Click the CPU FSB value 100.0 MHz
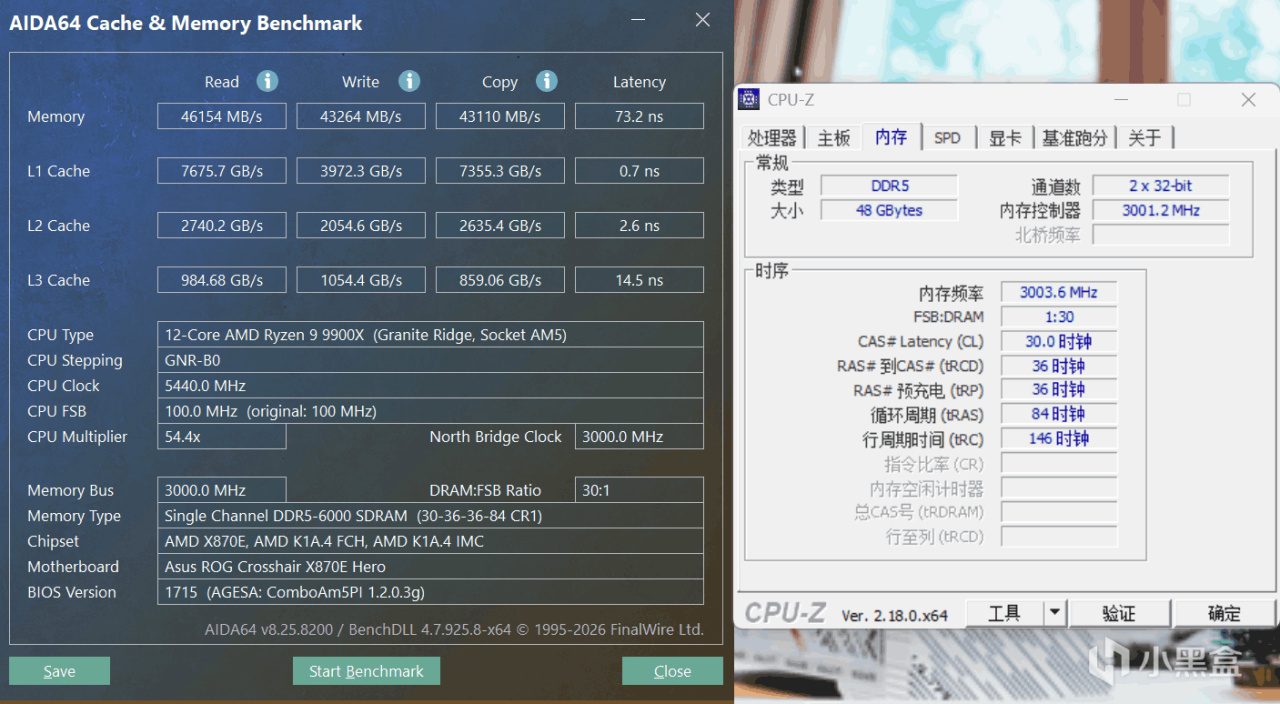 [x=430, y=411]
